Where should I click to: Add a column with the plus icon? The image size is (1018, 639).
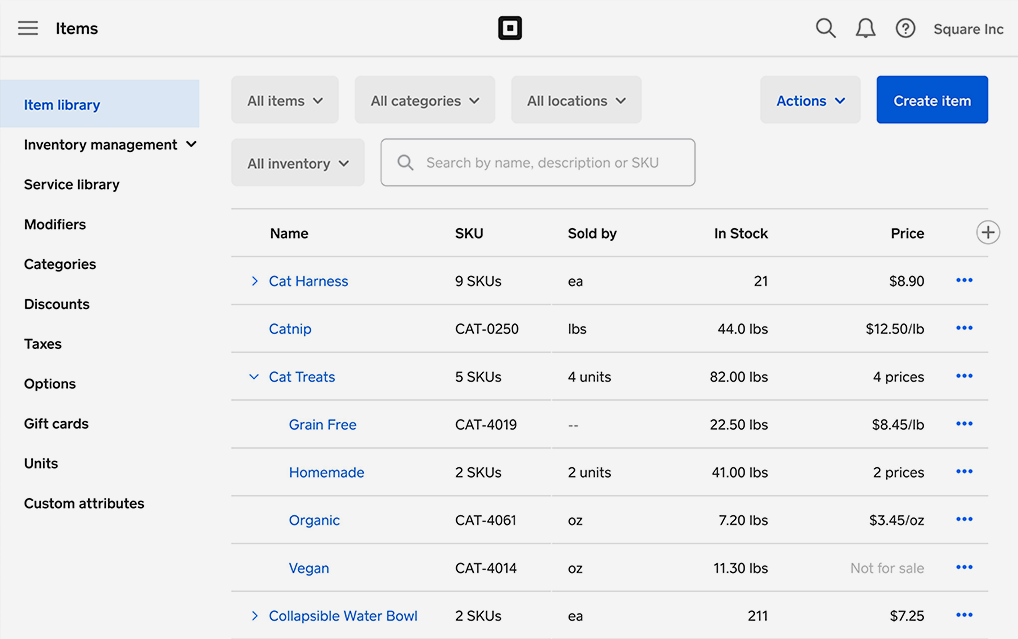(x=987, y=232)
